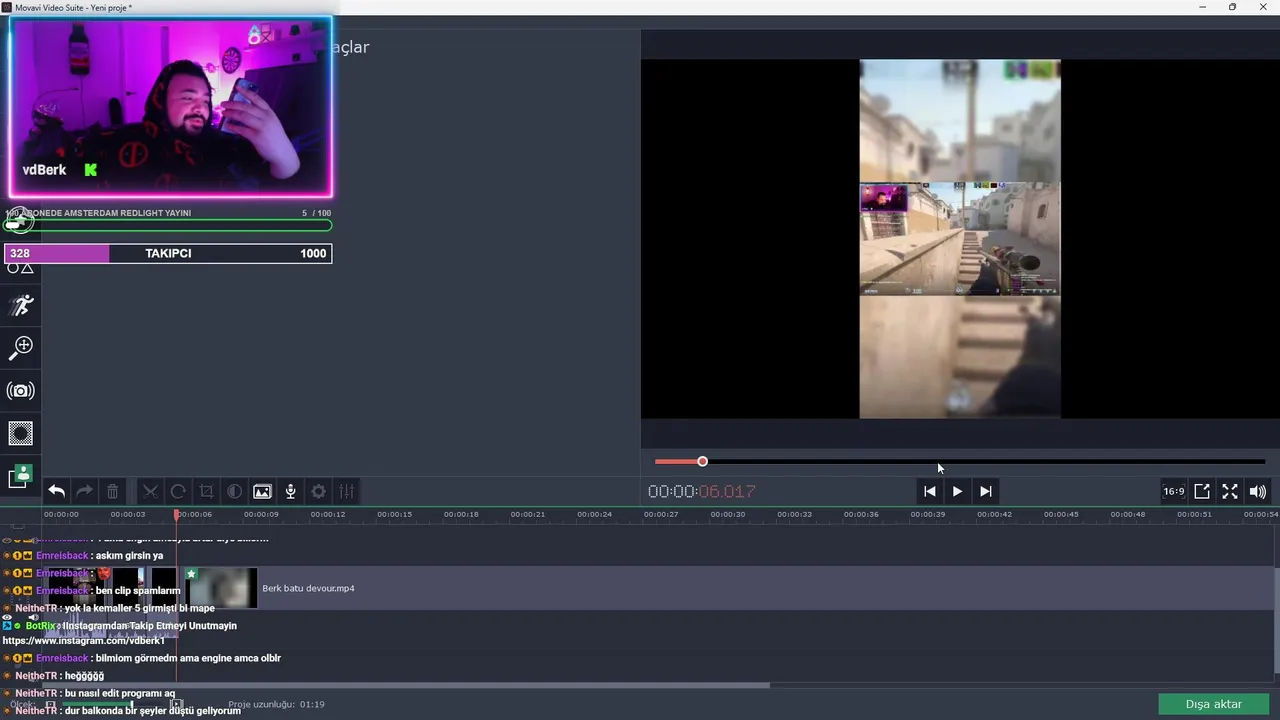Click the preview seek bar handle
This screenshot has height=720, width=1280.
(x=702, y=461)
